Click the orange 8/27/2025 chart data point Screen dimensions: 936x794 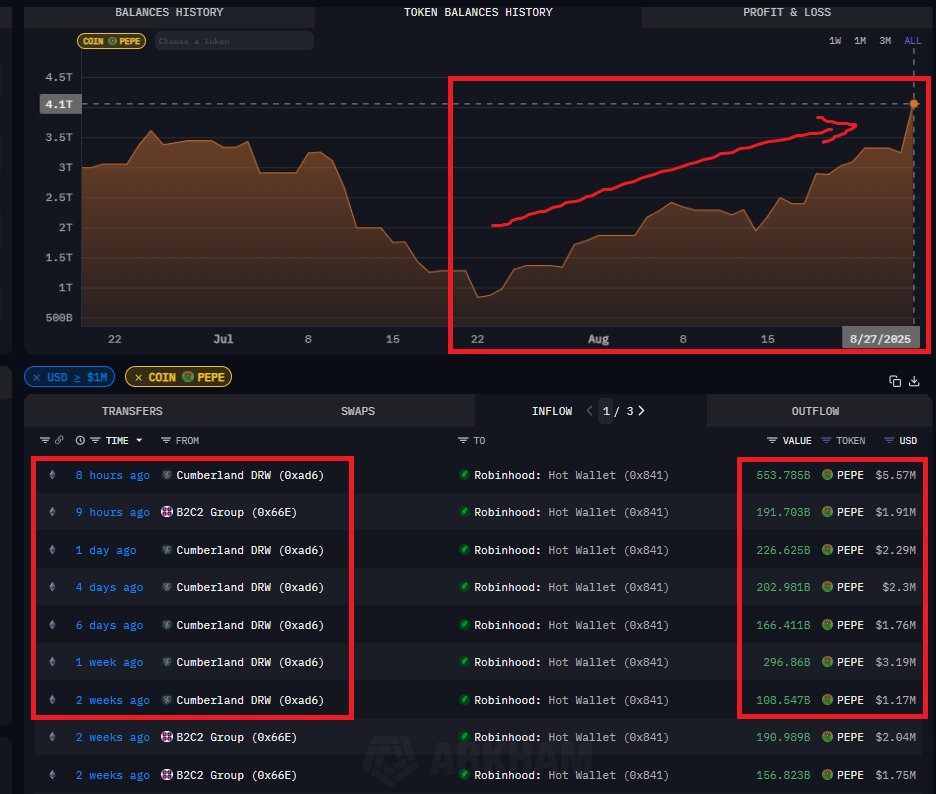pyautogui.click(x=914, y=104)
